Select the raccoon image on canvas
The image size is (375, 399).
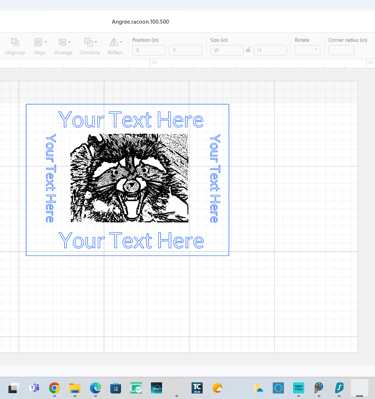pos(129,178)
